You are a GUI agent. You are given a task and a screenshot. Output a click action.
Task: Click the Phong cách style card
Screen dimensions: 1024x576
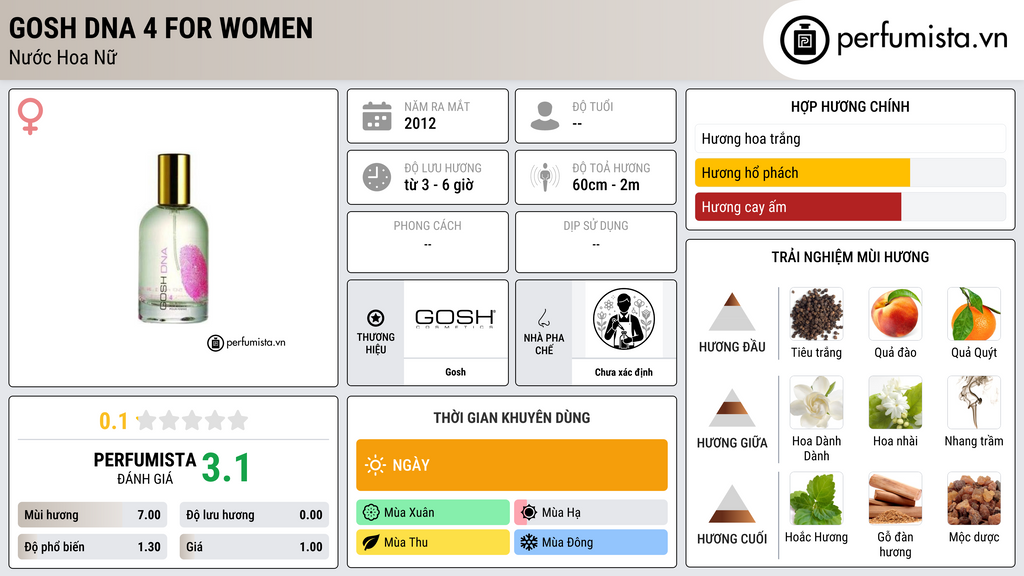[x=428, y=242]
